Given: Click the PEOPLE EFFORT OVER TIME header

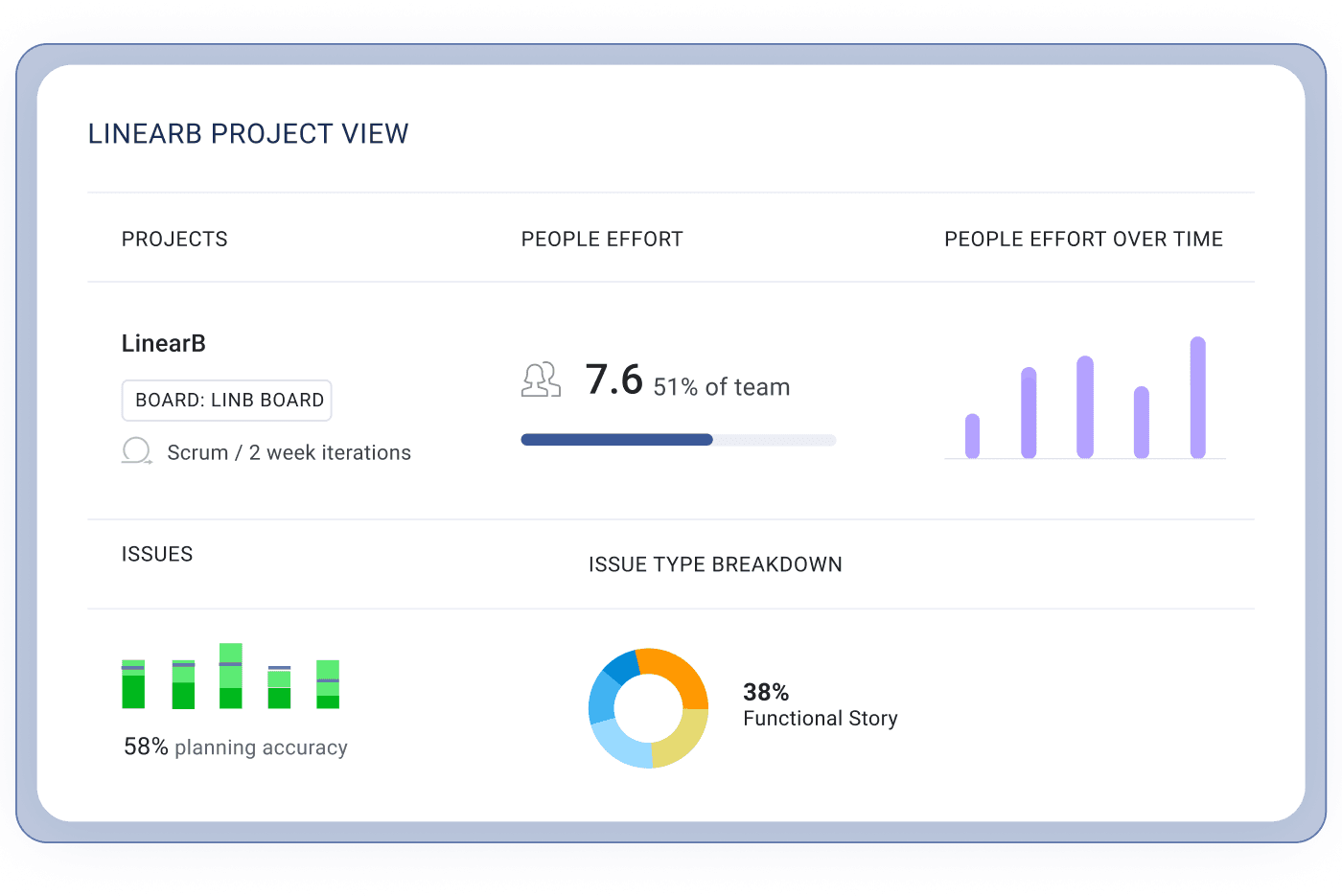Looking at the screenshot, I should coord(1084,240).
